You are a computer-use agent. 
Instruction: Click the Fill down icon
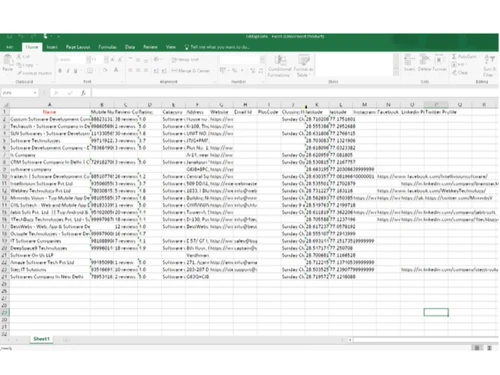(x=454, y=64)
